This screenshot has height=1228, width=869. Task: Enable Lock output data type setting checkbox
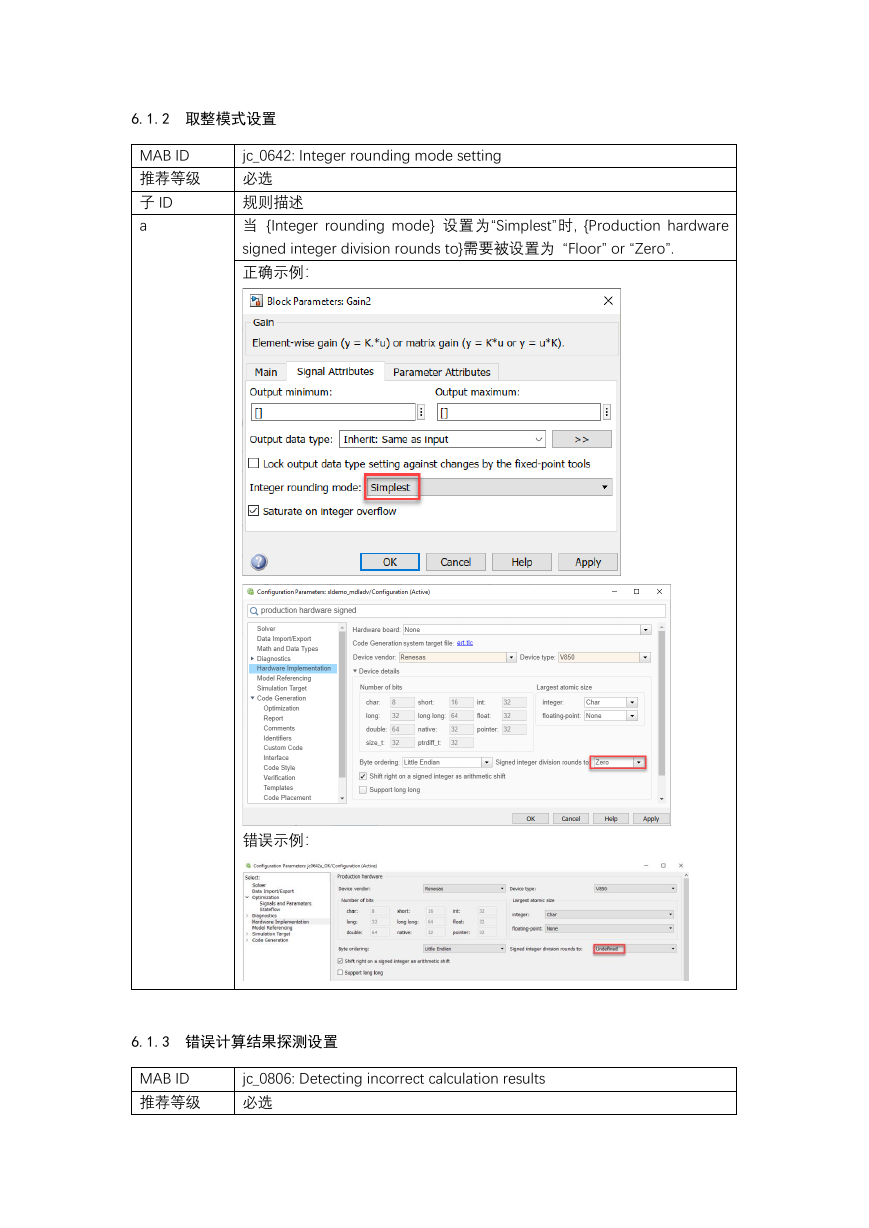254,464
